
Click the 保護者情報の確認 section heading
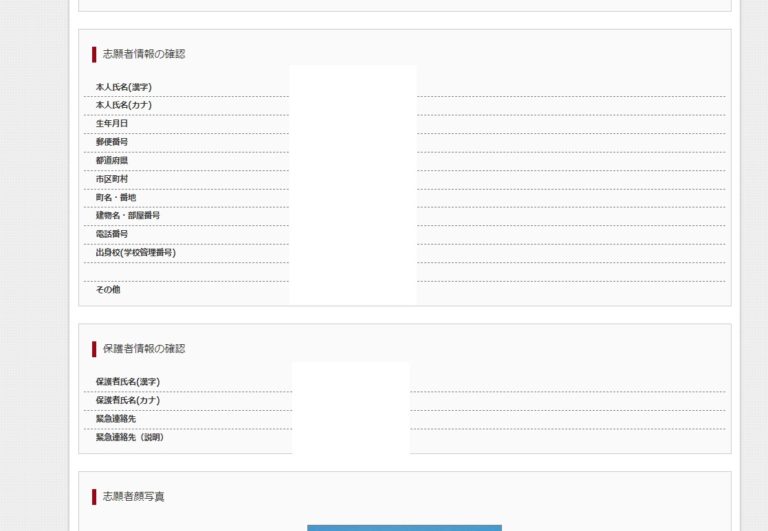point(143,349)
